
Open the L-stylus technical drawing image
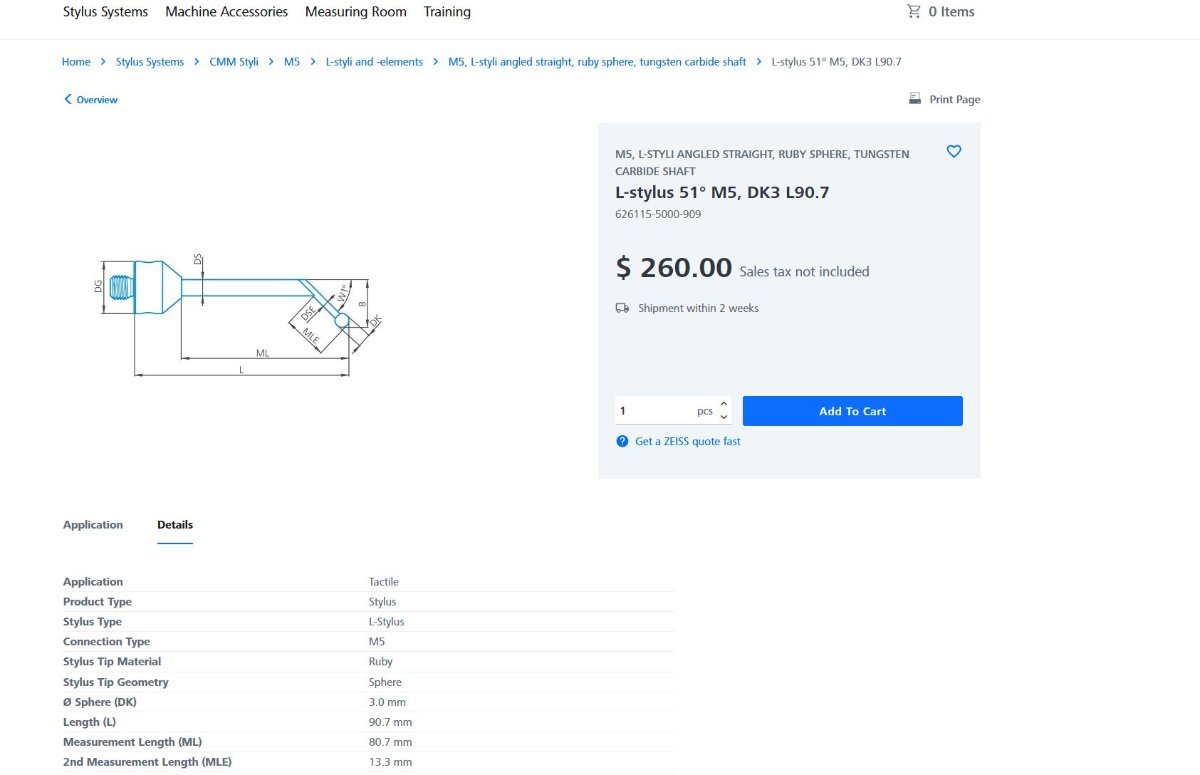(x=241, y=314)
